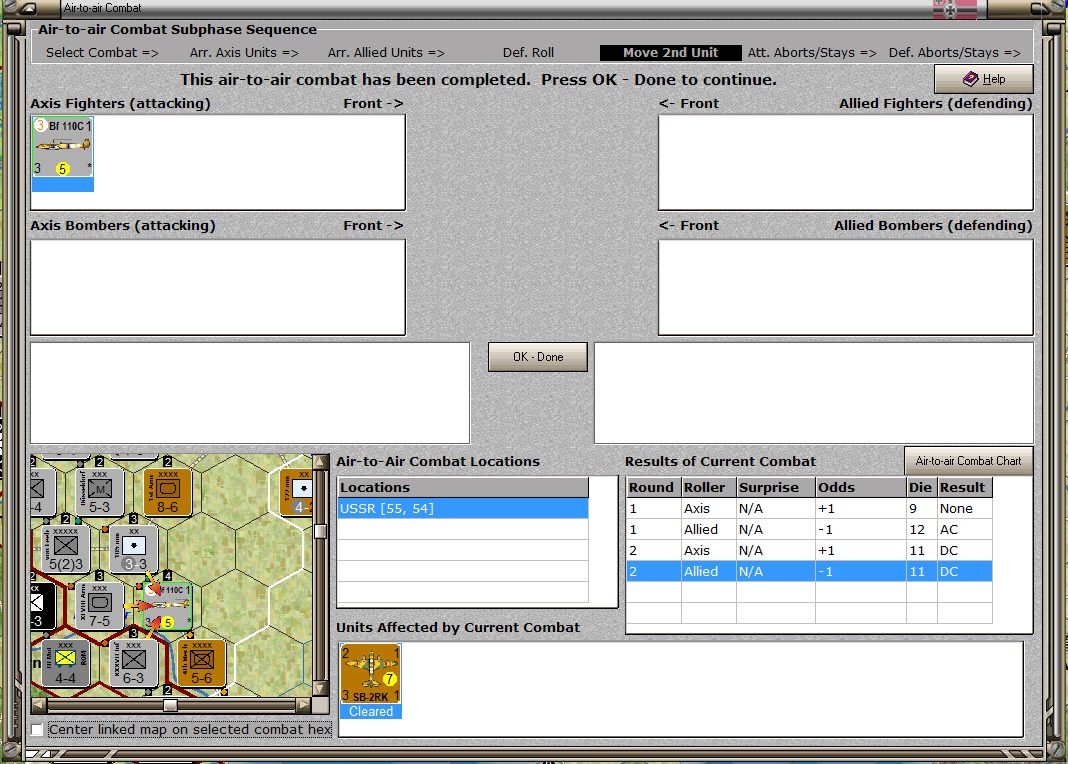
Task: Enable Center linked map on selected combat hex
Action: 37,730
